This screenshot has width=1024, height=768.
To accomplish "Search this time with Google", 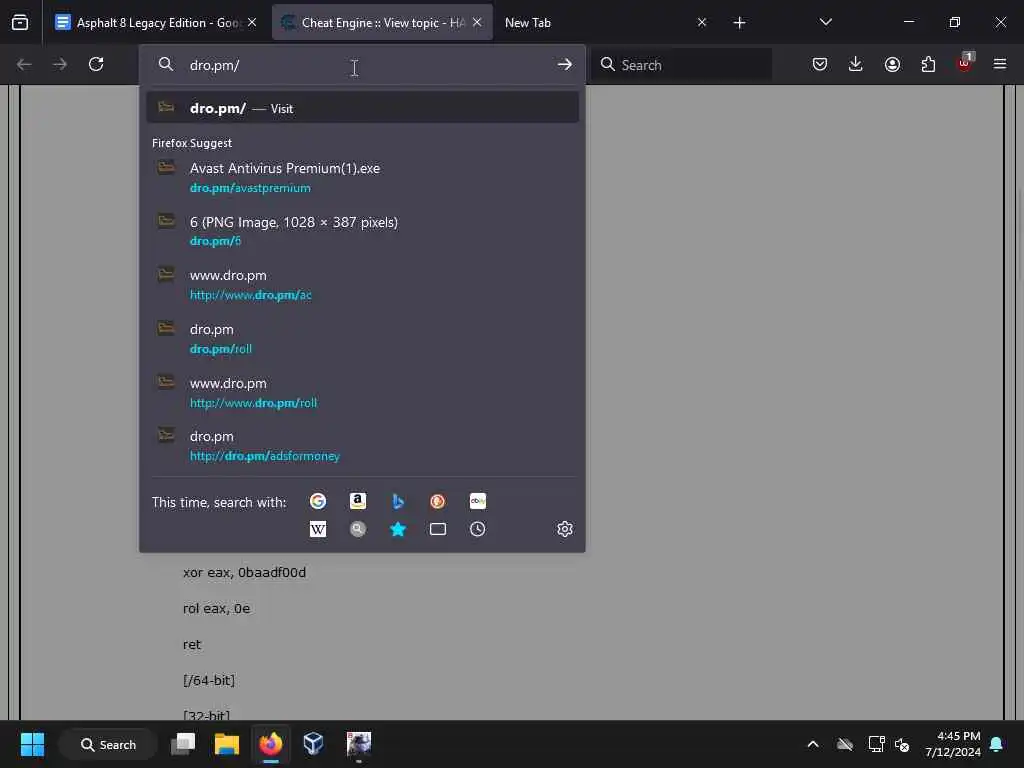I will point(318,502).
